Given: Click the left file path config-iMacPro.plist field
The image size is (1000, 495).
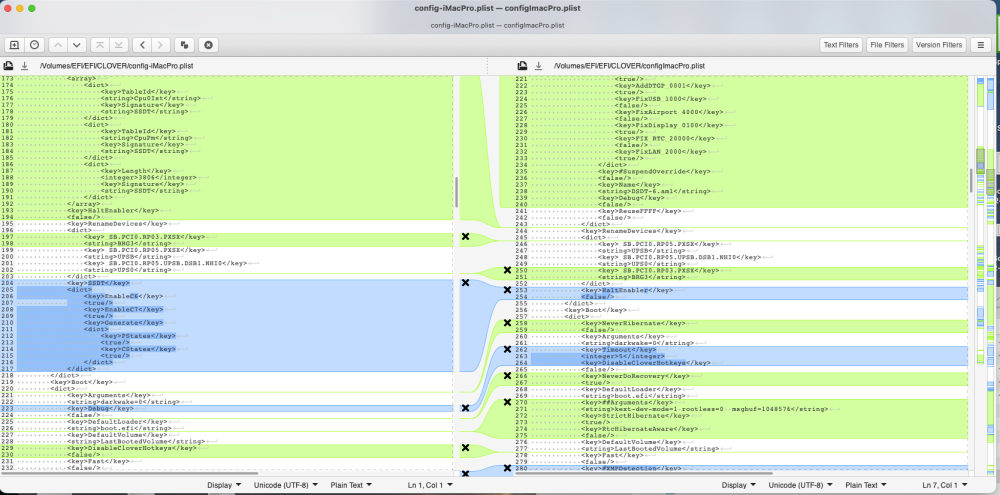Looking at the screenshot, I should 117,66.
